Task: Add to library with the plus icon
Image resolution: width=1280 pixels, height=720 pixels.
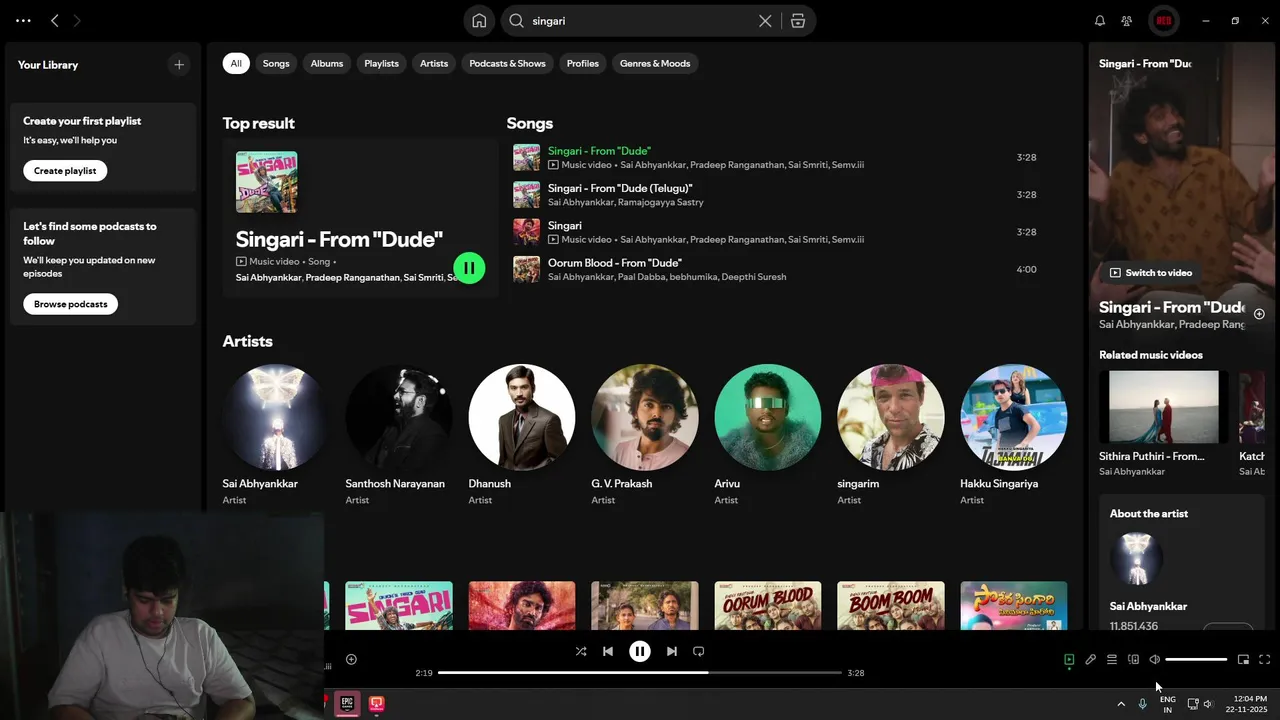Action: pyautogui.click(x=179, y=65)
